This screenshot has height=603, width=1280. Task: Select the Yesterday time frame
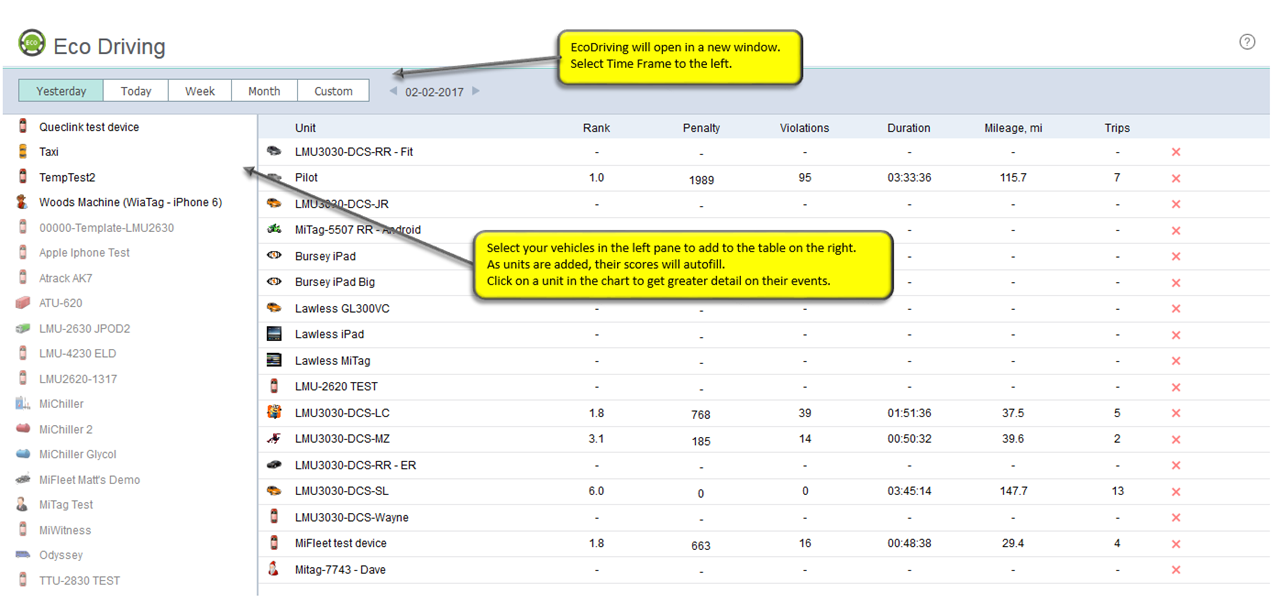tap(61, 91)
